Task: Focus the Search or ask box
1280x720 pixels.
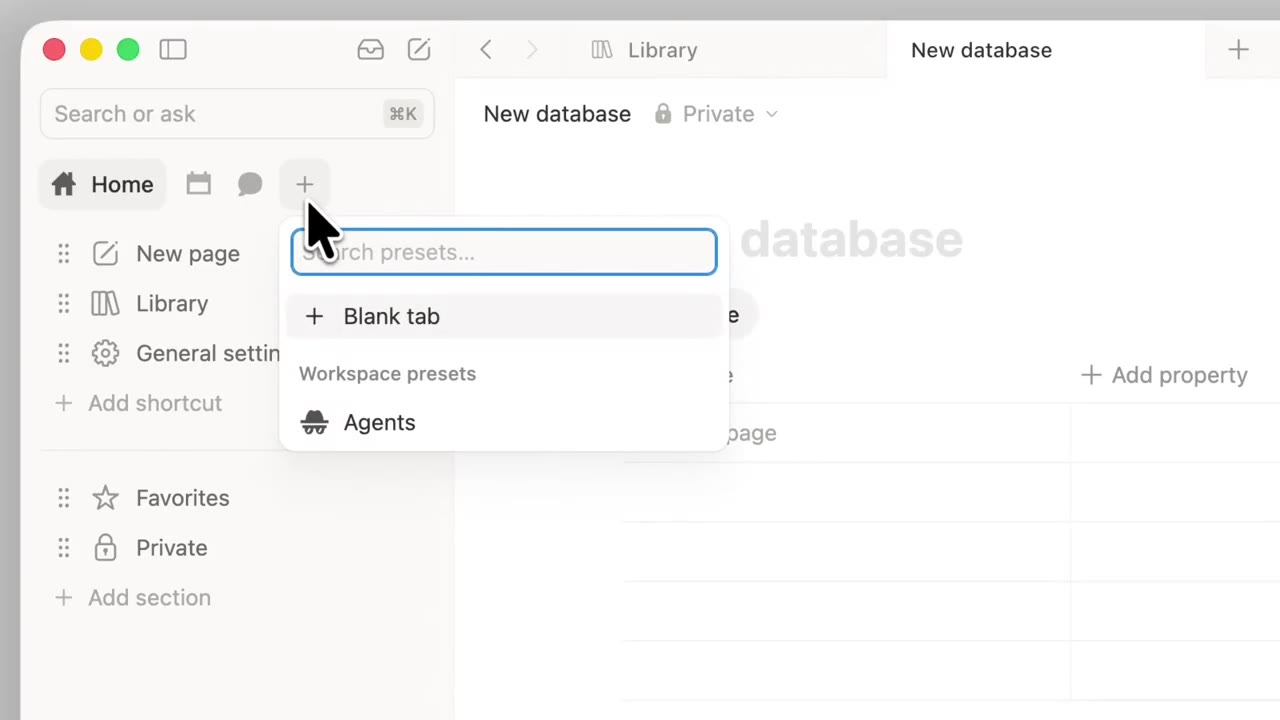Action: (237, 114)
